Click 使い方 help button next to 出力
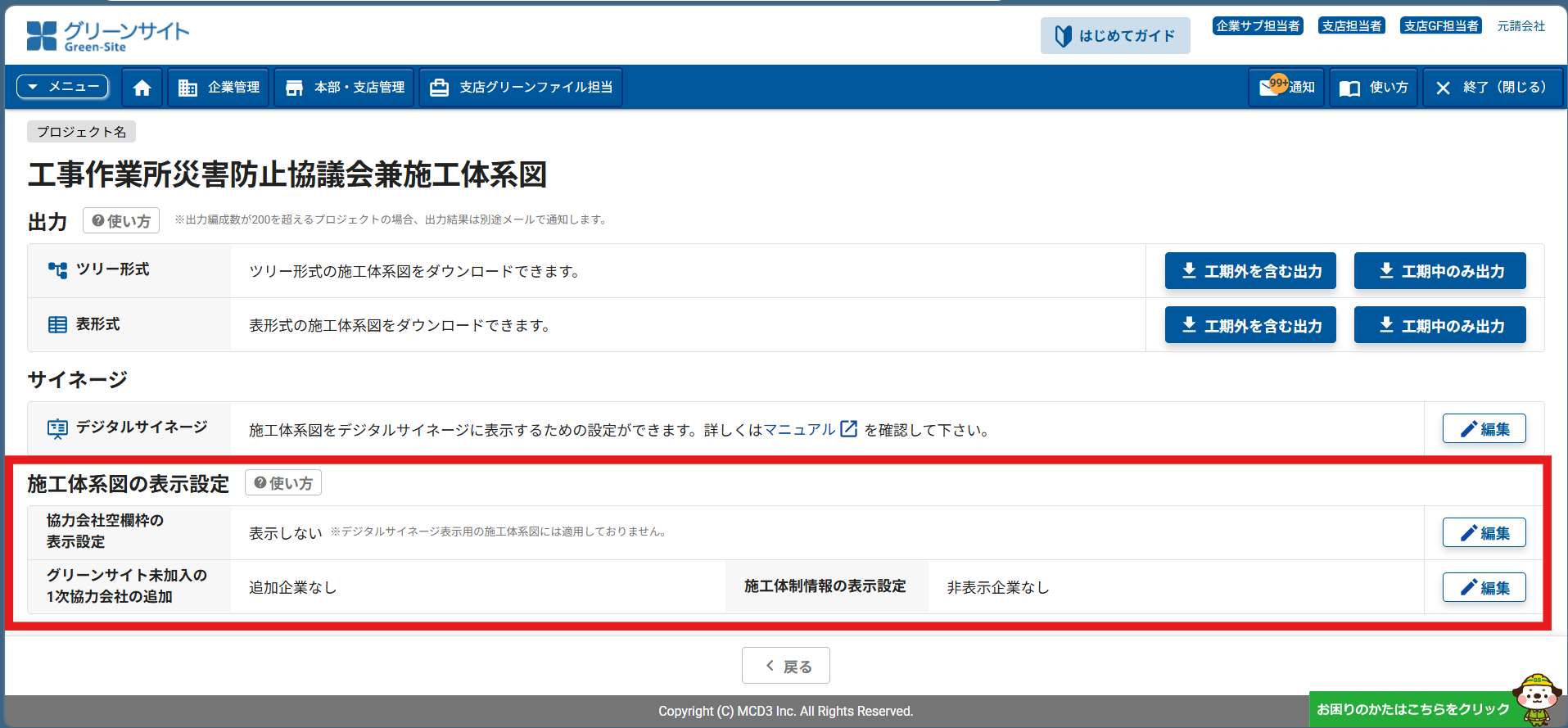Viewport: 1568px width, 728px height. click(x=121, y=221)
